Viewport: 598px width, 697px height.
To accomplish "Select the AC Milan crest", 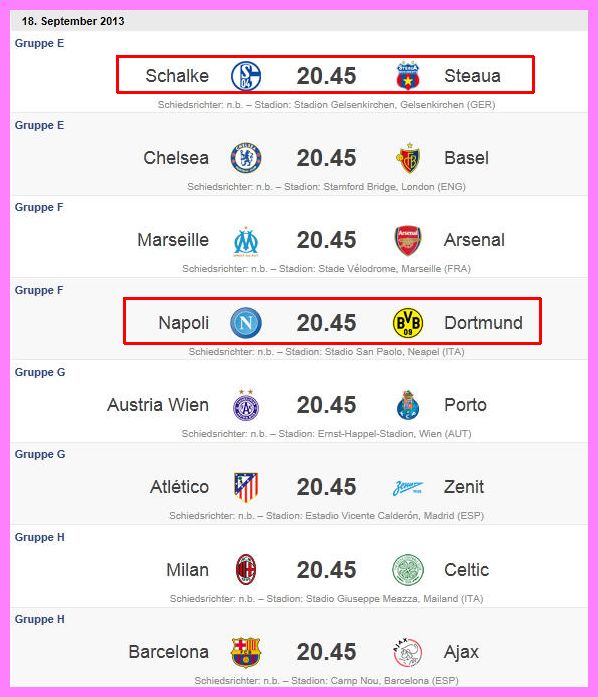I will [x=246, y=569].
